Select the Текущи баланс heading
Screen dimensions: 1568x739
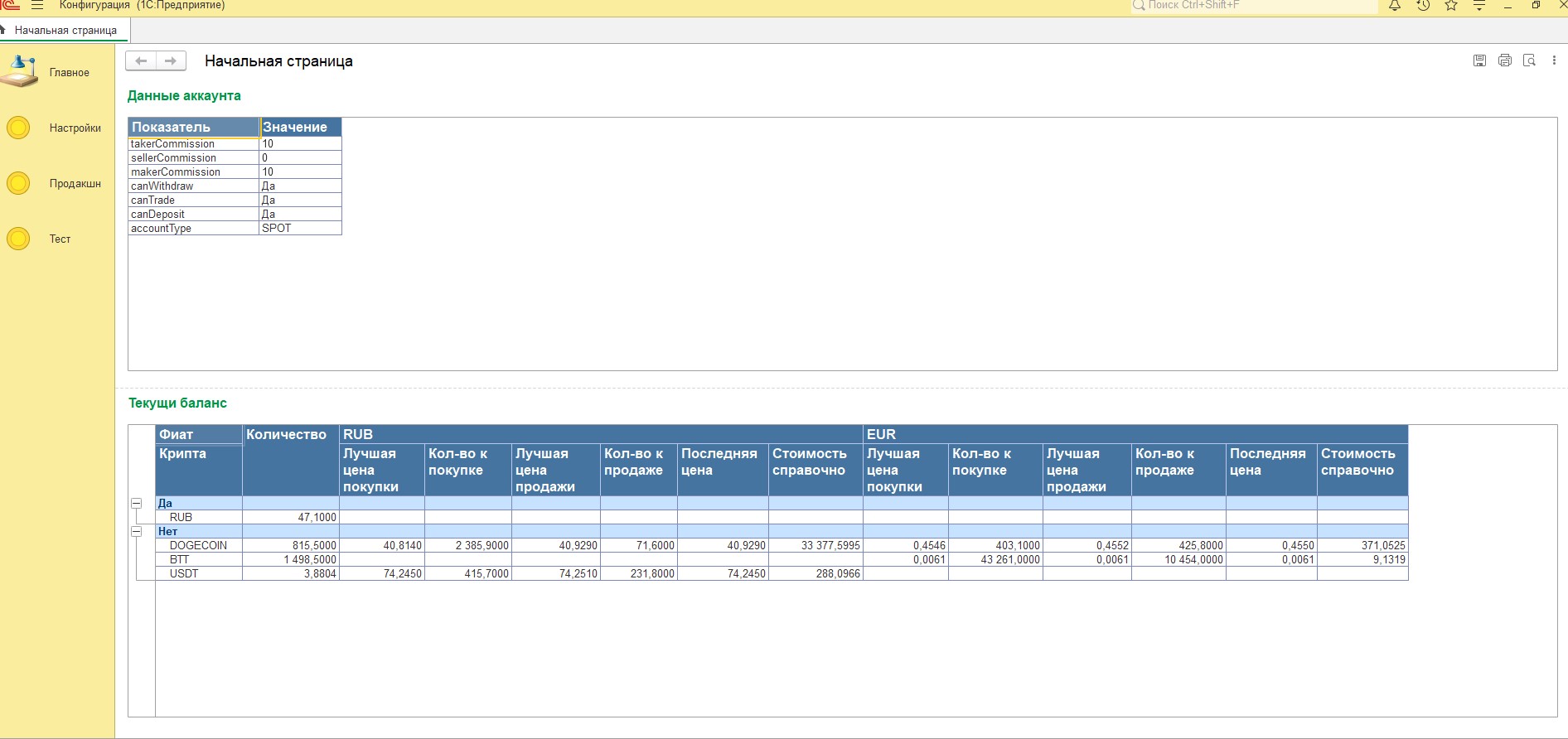177,403
